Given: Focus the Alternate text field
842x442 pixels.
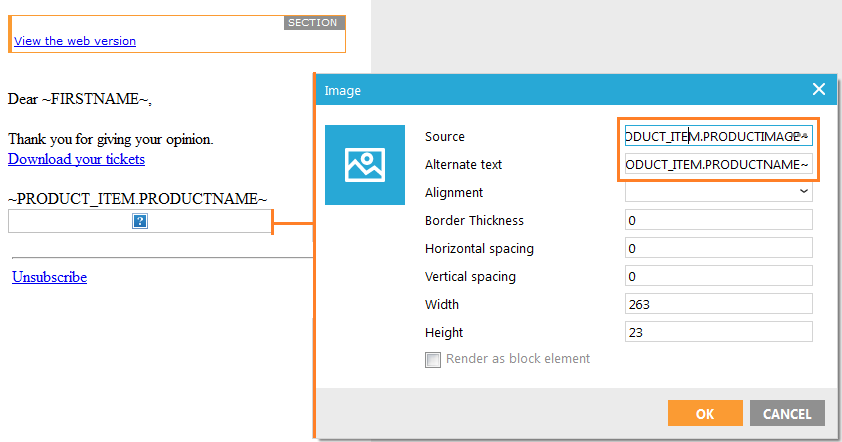Looking at the screenshot, I should pos(717,164).
